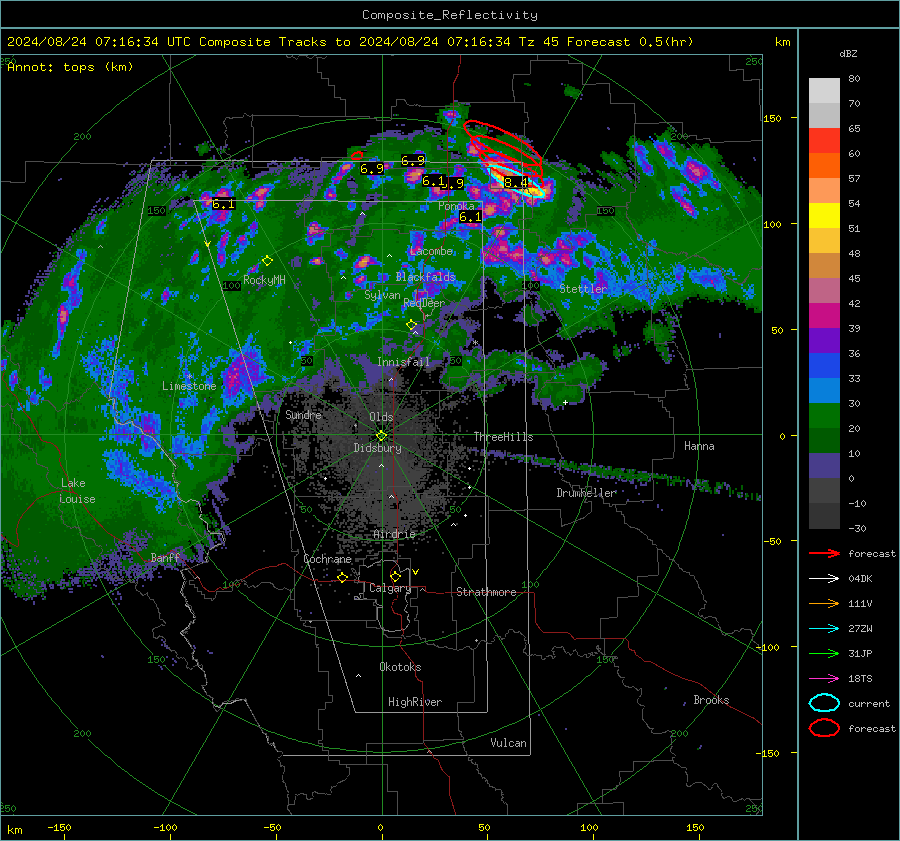Click the yellow diamond marker below Cochrane

coord(342,577)
